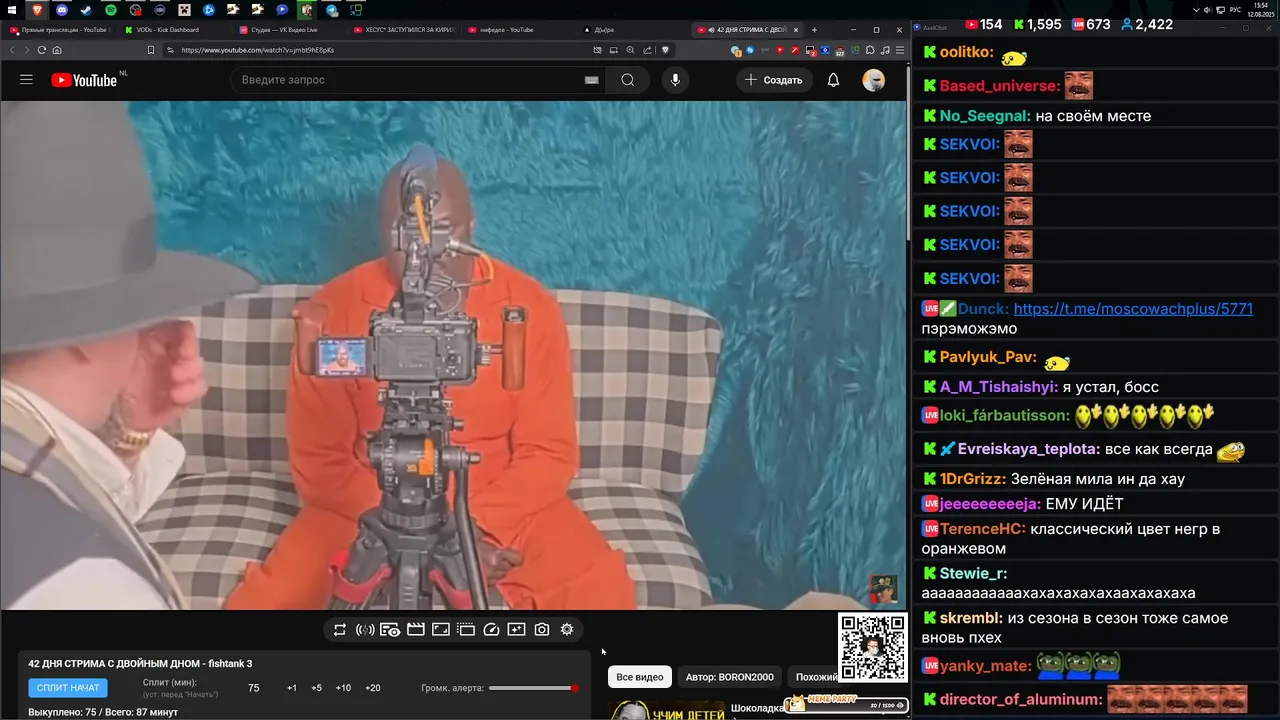Screen dimensions: 1280x720
Task: Select the 'Автор: BORON2000' filter chip
Action: (x=730, y=677)
